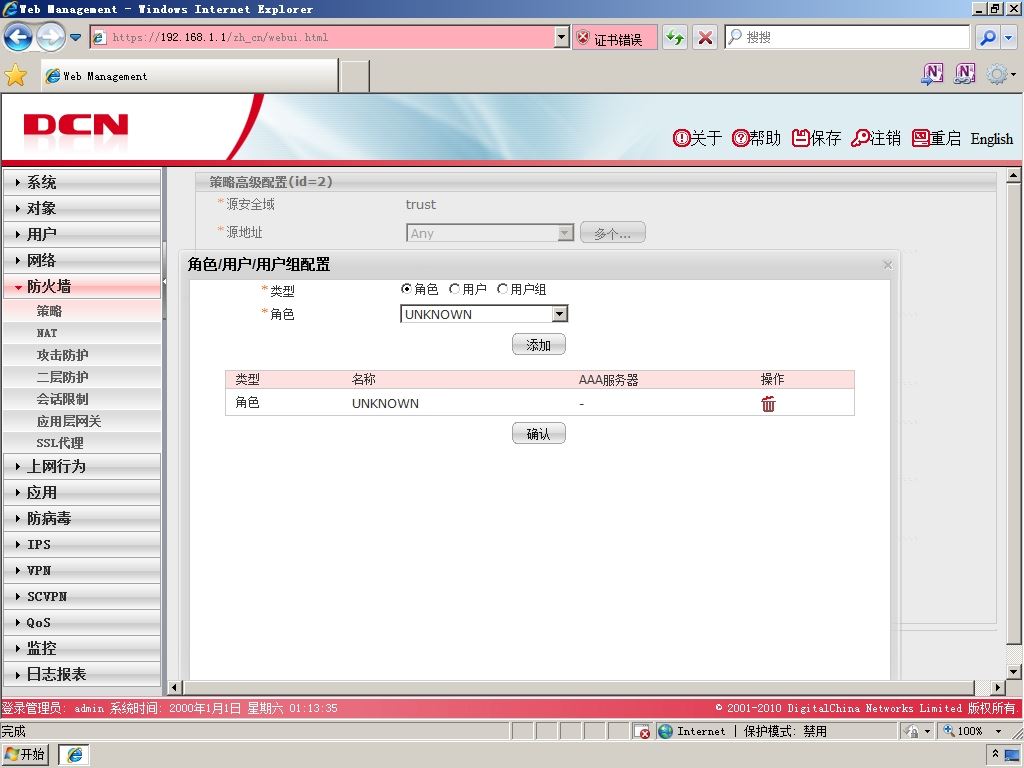
Task: Open the 策略 submenu item
Action: [82, 311]
